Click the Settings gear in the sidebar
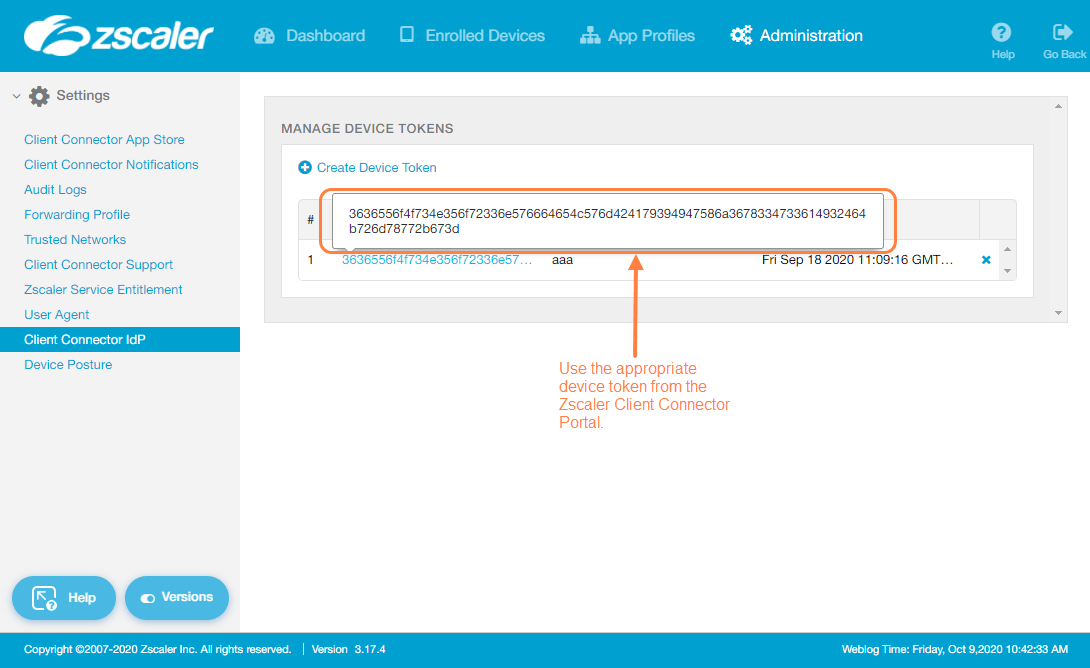The image size is (1090, 668). [38, 95]
